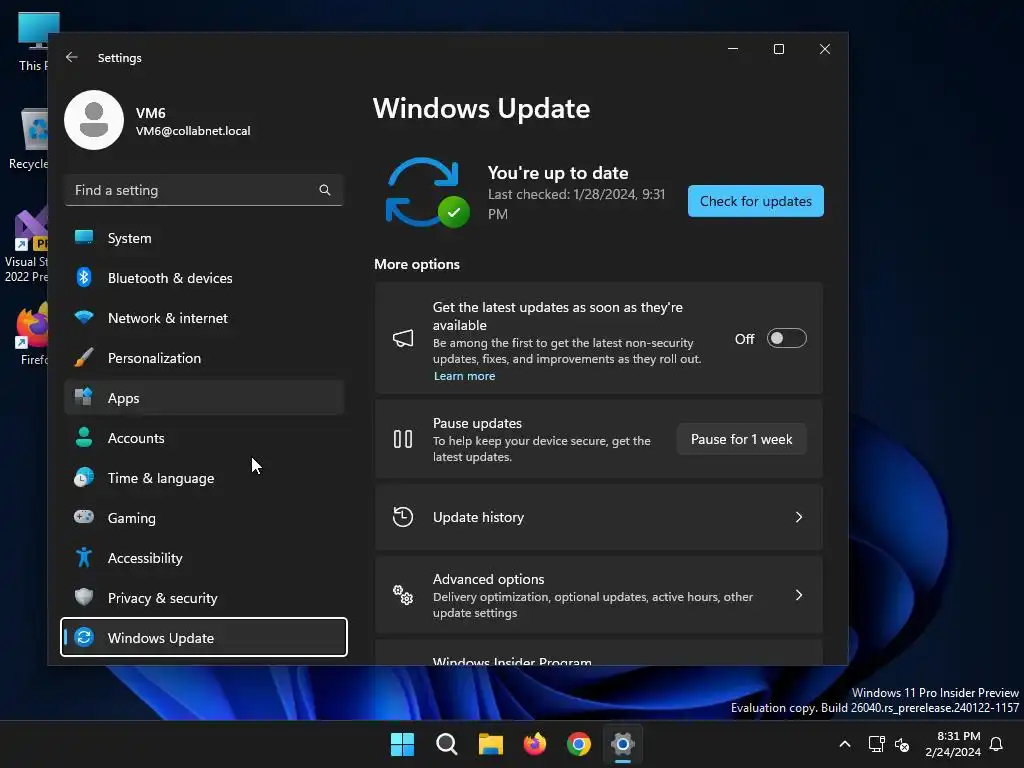Go to Time & language
Viewport: 1024px width, 768px height.
coord(204,477)
